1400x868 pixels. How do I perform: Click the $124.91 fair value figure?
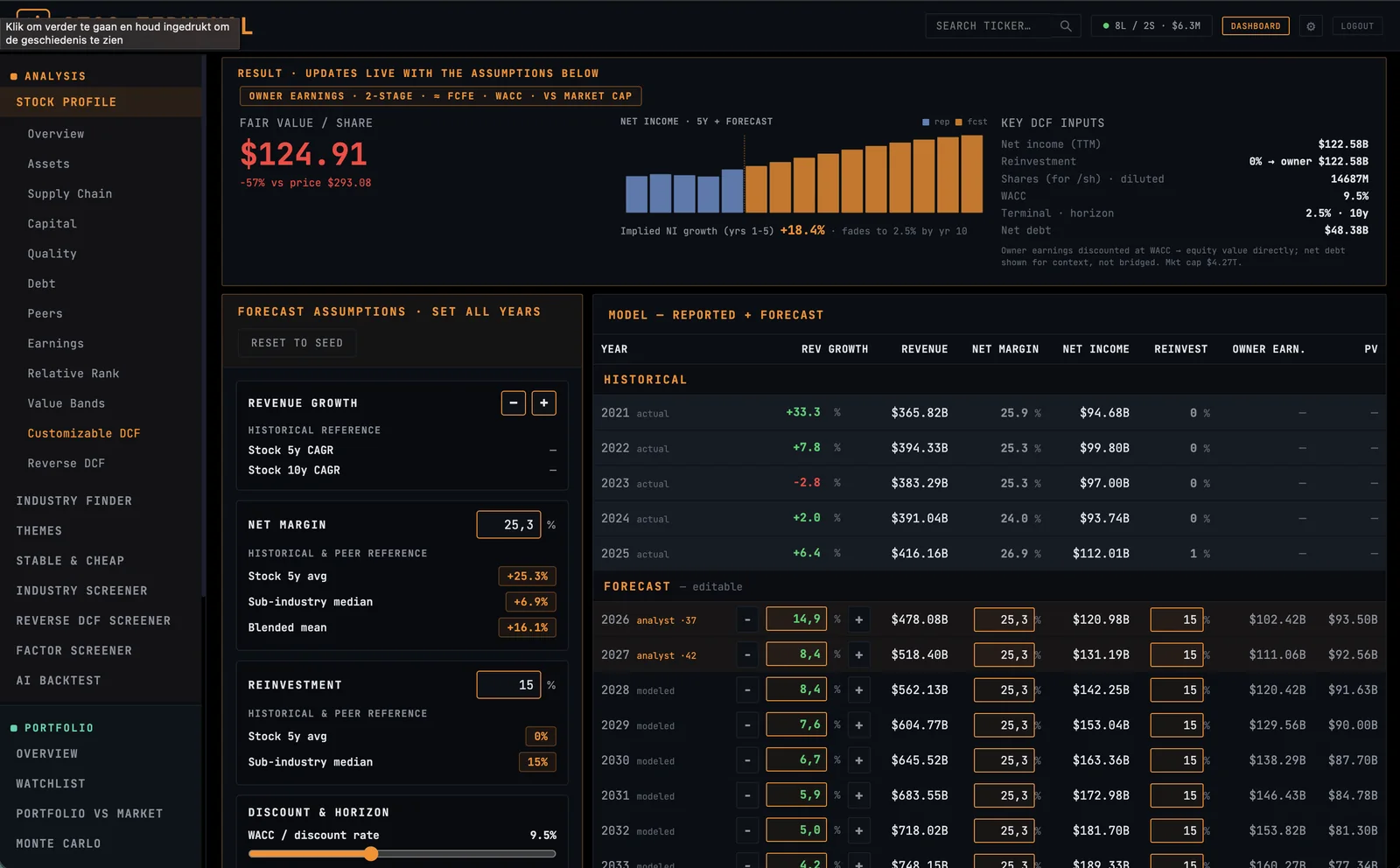click(x=304, y=155)
